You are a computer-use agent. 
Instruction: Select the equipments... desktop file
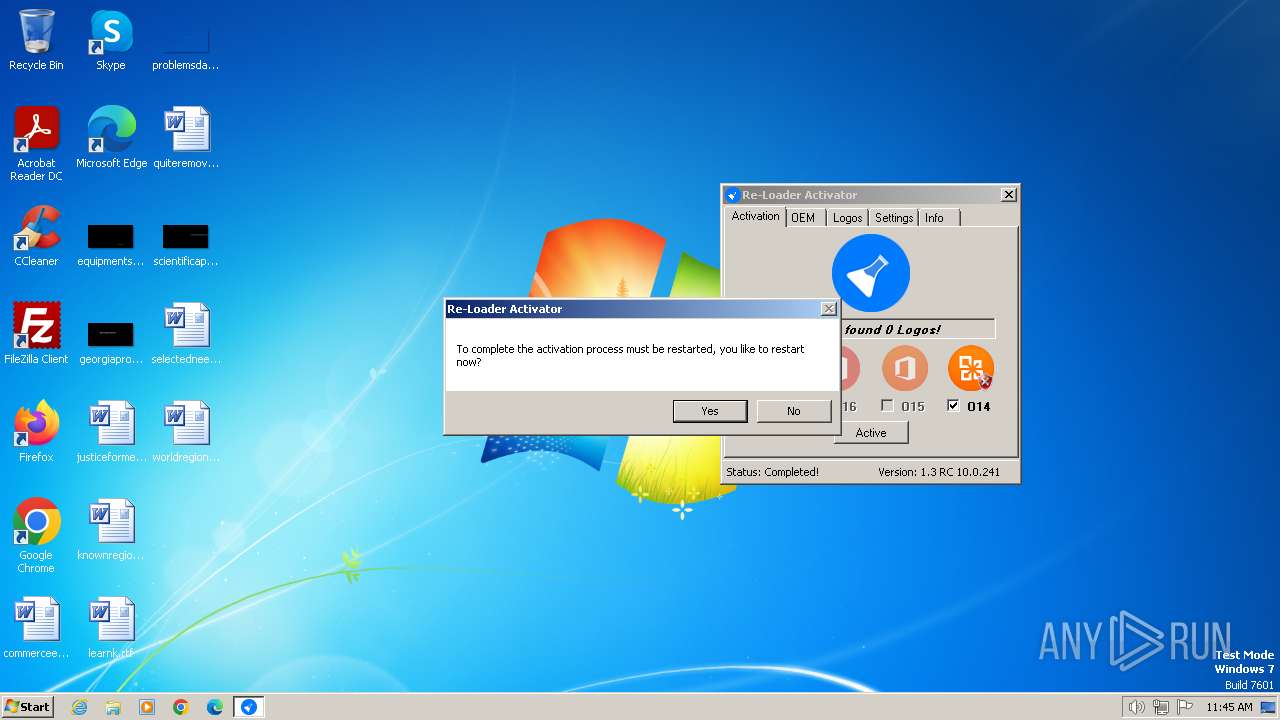[111, 245]
